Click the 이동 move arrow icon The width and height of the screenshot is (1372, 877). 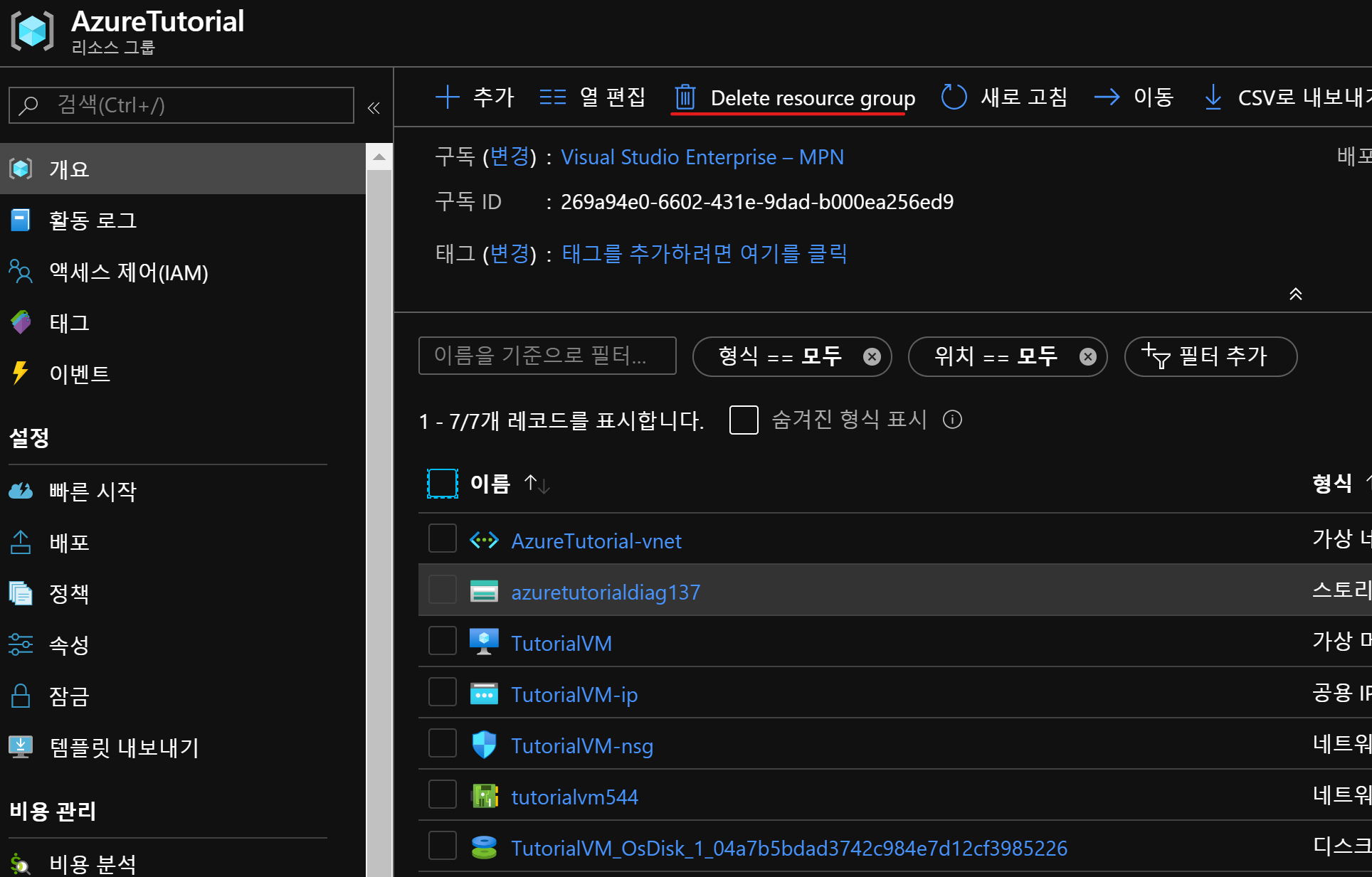1107,97
